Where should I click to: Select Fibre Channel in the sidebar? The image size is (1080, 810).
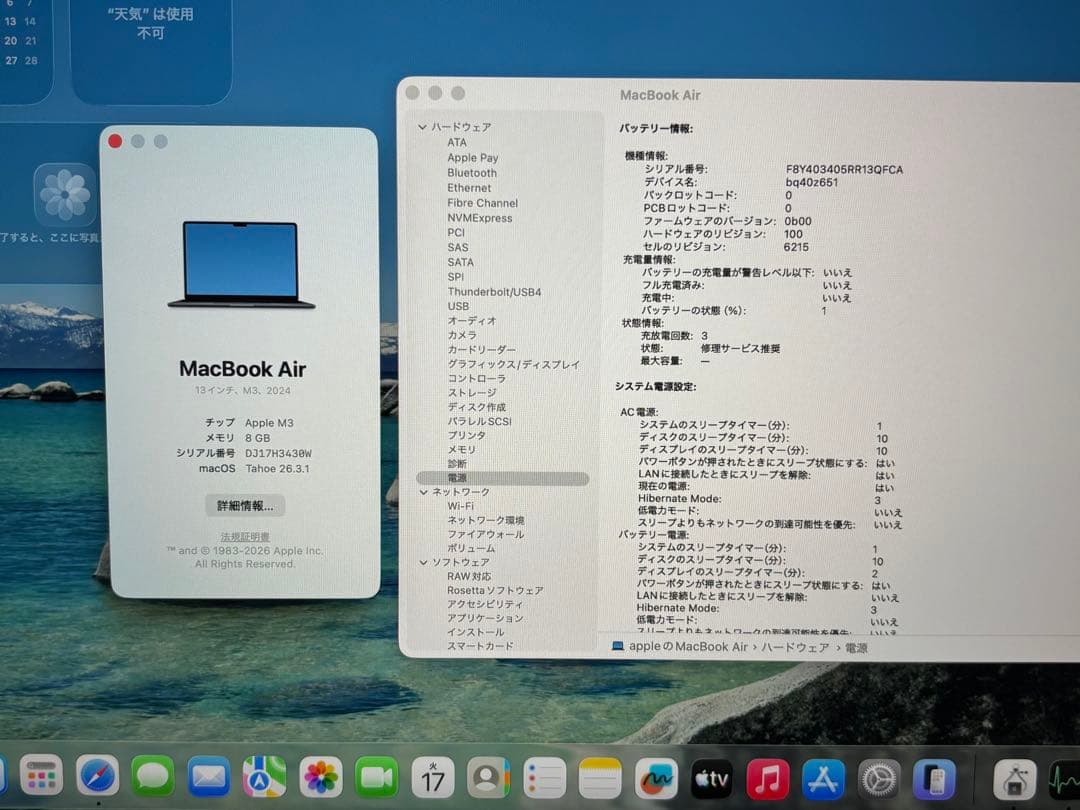pos(482,203)
